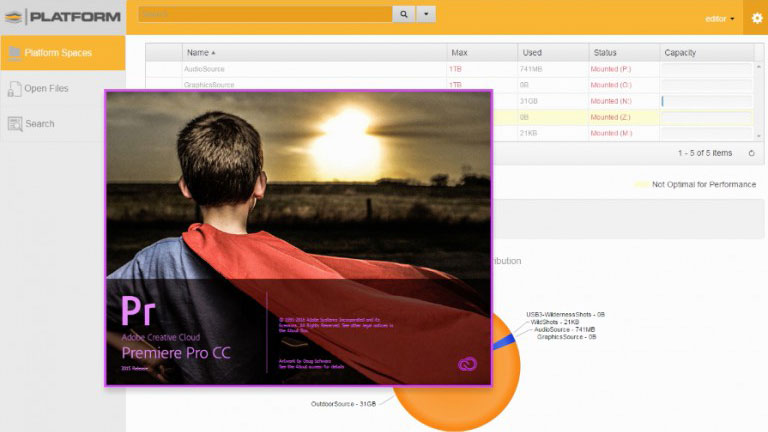Screen dimensions: 768x432
Task: Click the 21KB used value
Action: (x=528, y=133)
